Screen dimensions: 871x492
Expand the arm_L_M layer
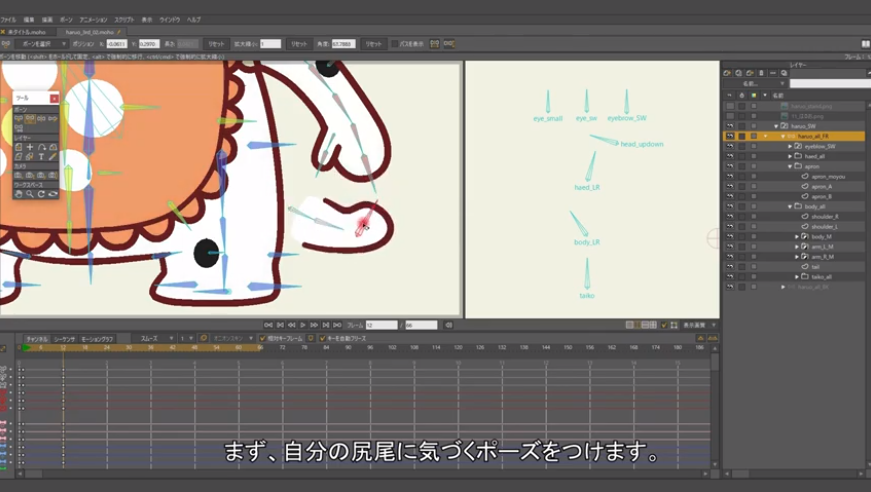click(797, 247)
